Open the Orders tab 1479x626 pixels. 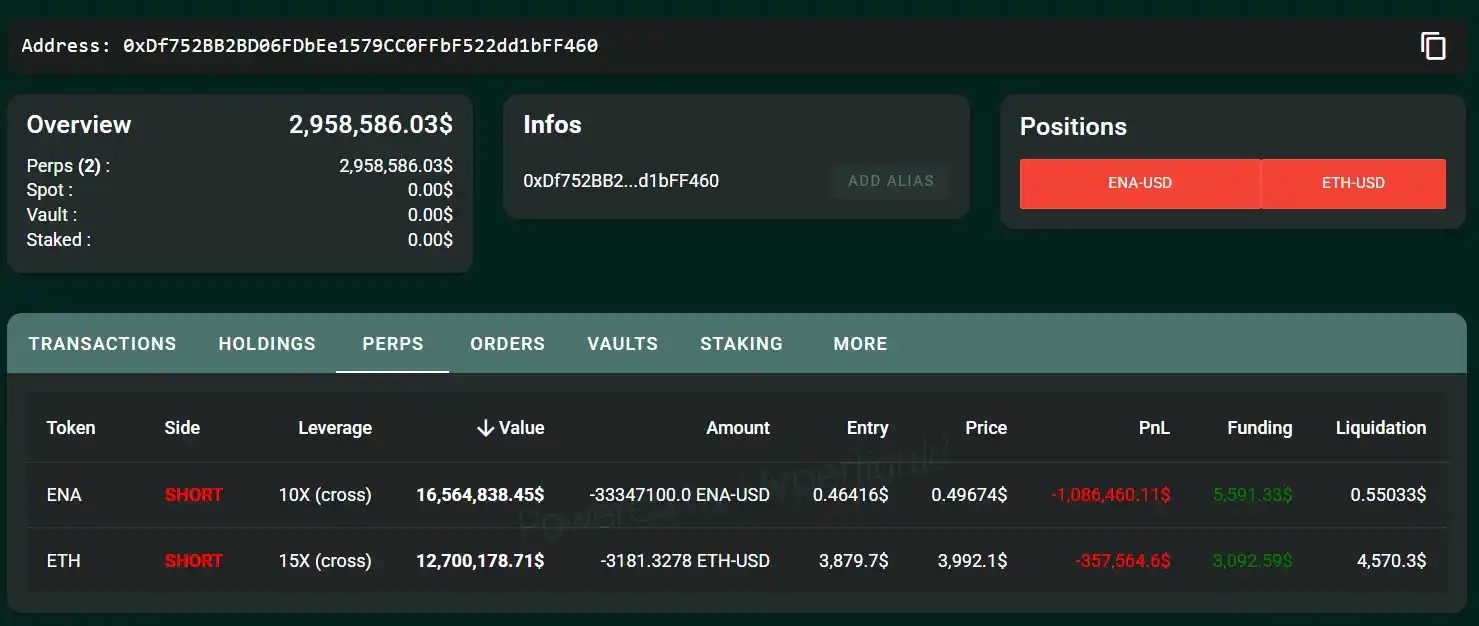pos(507,344)
